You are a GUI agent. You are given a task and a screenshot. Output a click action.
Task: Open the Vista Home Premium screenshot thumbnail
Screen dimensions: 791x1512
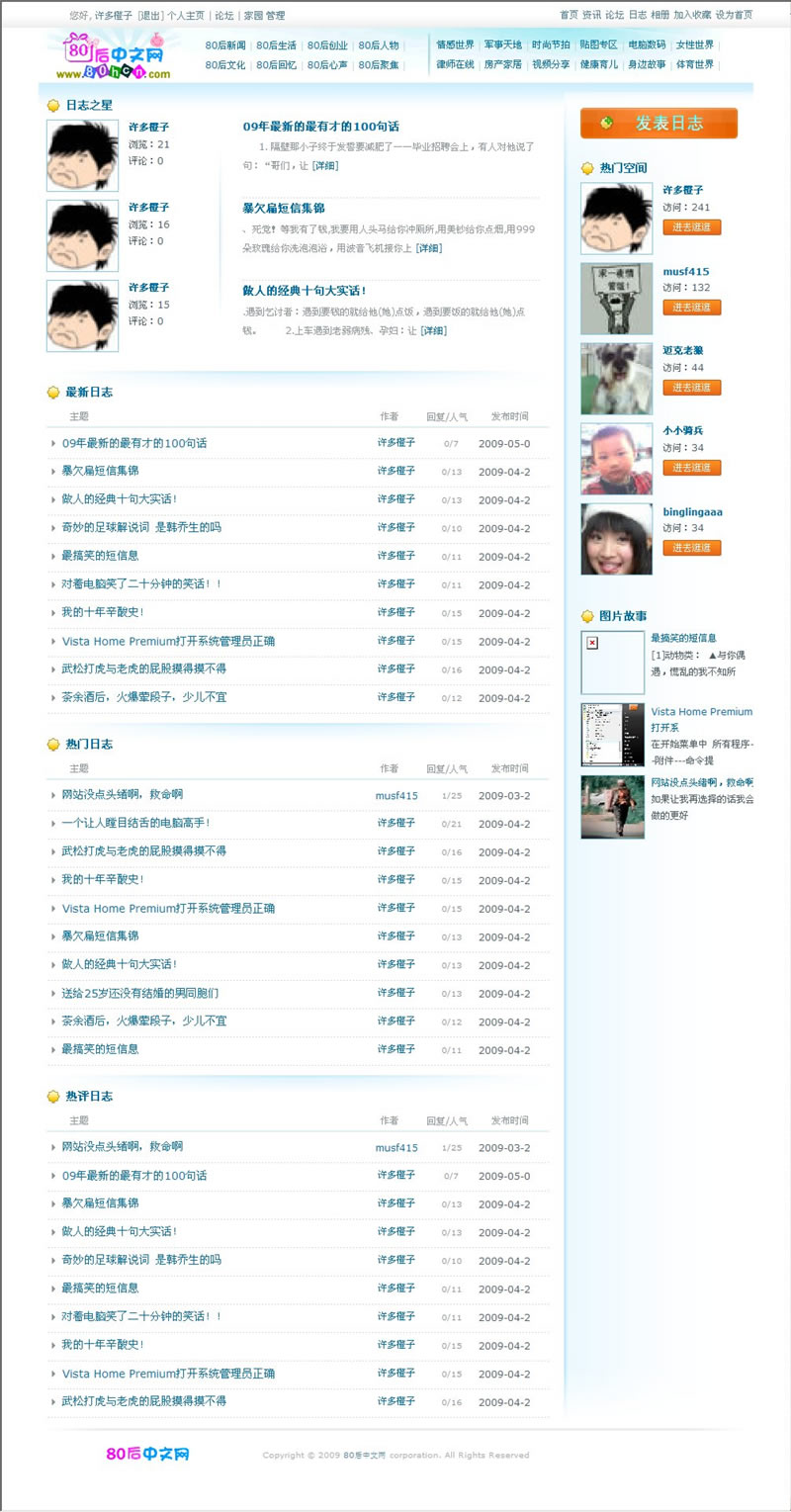(x=613, y=735)
